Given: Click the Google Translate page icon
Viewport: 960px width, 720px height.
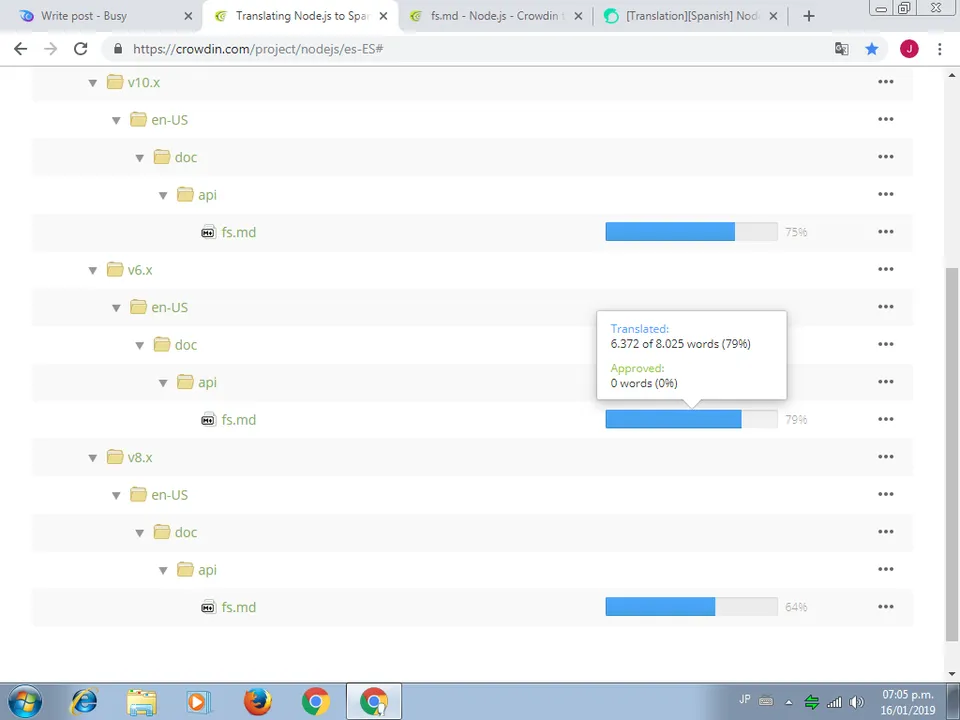Looking at the screenshot, I should (x=842, y=49).
